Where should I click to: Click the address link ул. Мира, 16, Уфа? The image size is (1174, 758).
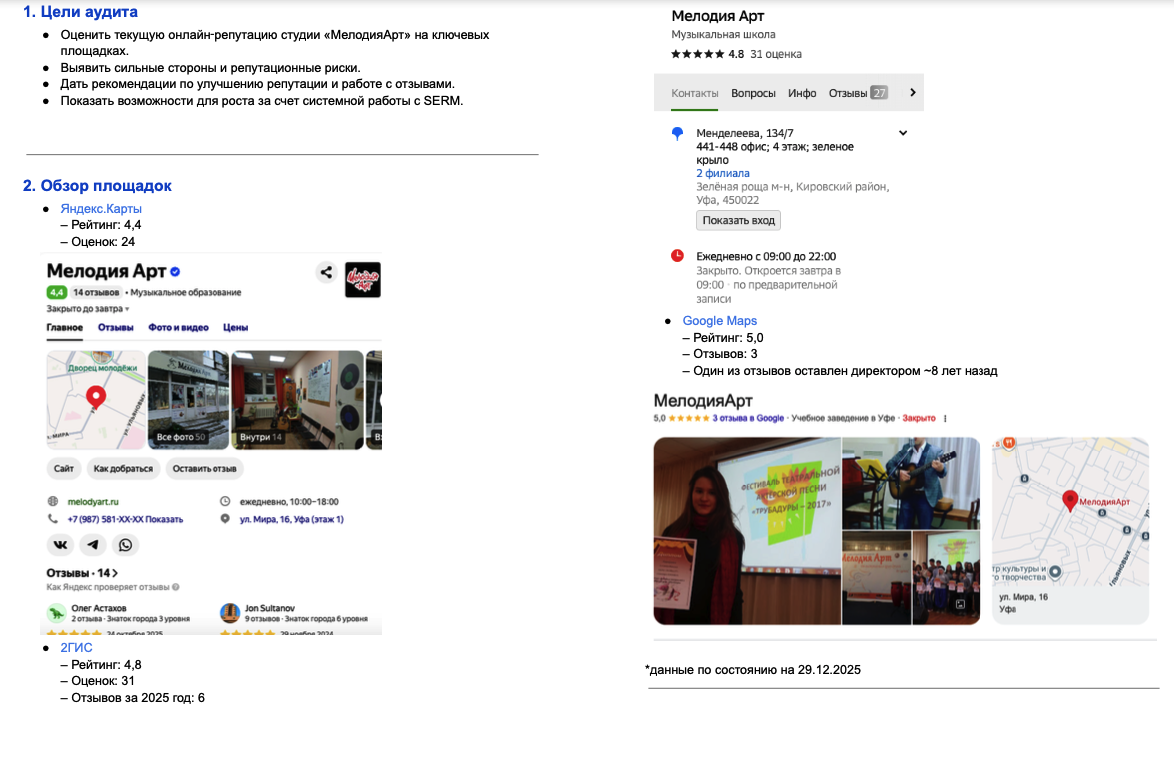pos(291,518)
